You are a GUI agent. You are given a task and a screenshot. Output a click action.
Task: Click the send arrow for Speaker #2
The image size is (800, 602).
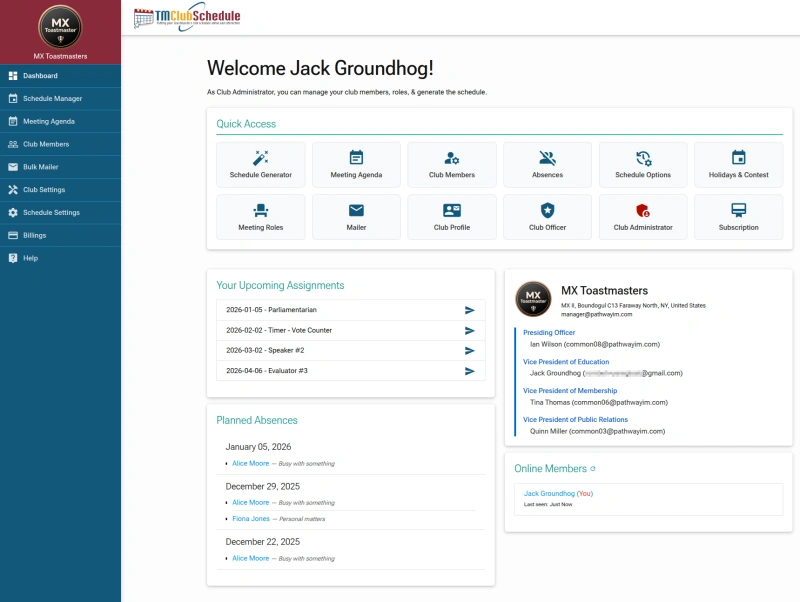pyautogui.click(x=468, y=350)
